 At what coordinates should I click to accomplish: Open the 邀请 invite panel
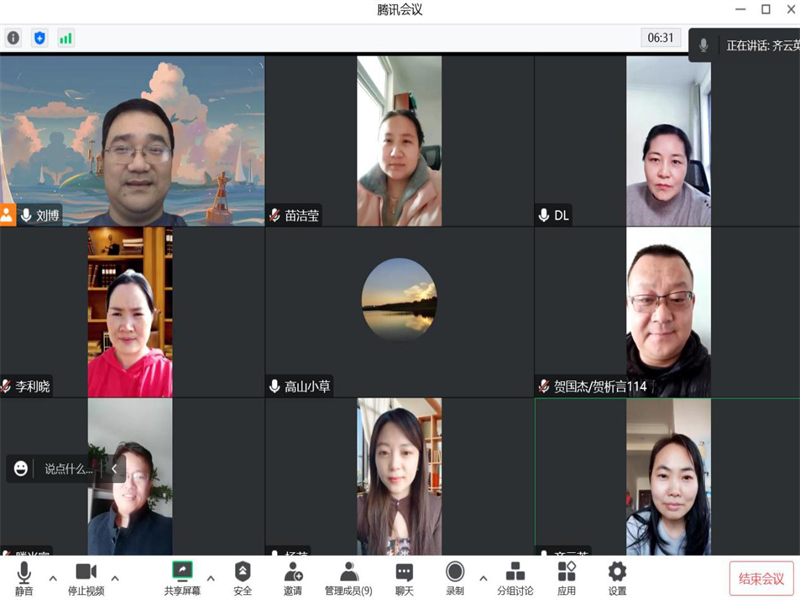pyautogui.click(x=292, y=577)
